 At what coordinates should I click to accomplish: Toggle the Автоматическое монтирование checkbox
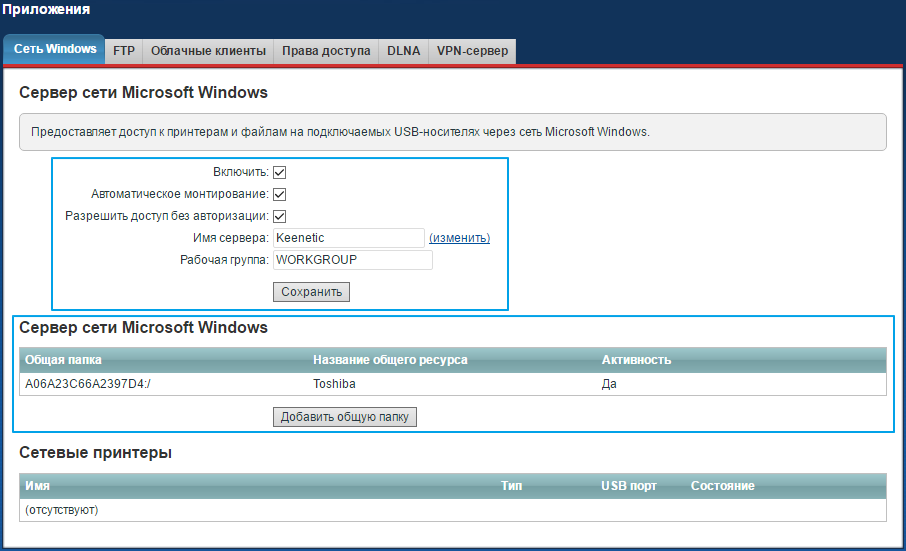coord(280,194)
